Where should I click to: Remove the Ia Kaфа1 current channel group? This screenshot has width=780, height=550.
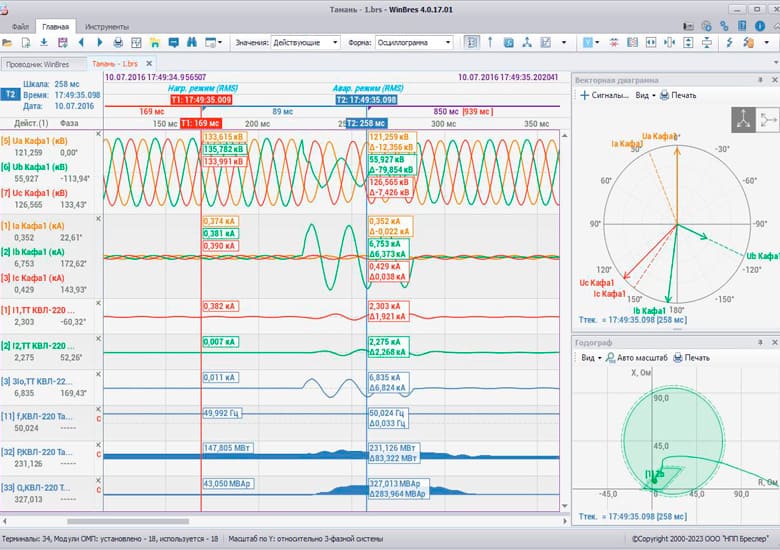click(98, 219)
